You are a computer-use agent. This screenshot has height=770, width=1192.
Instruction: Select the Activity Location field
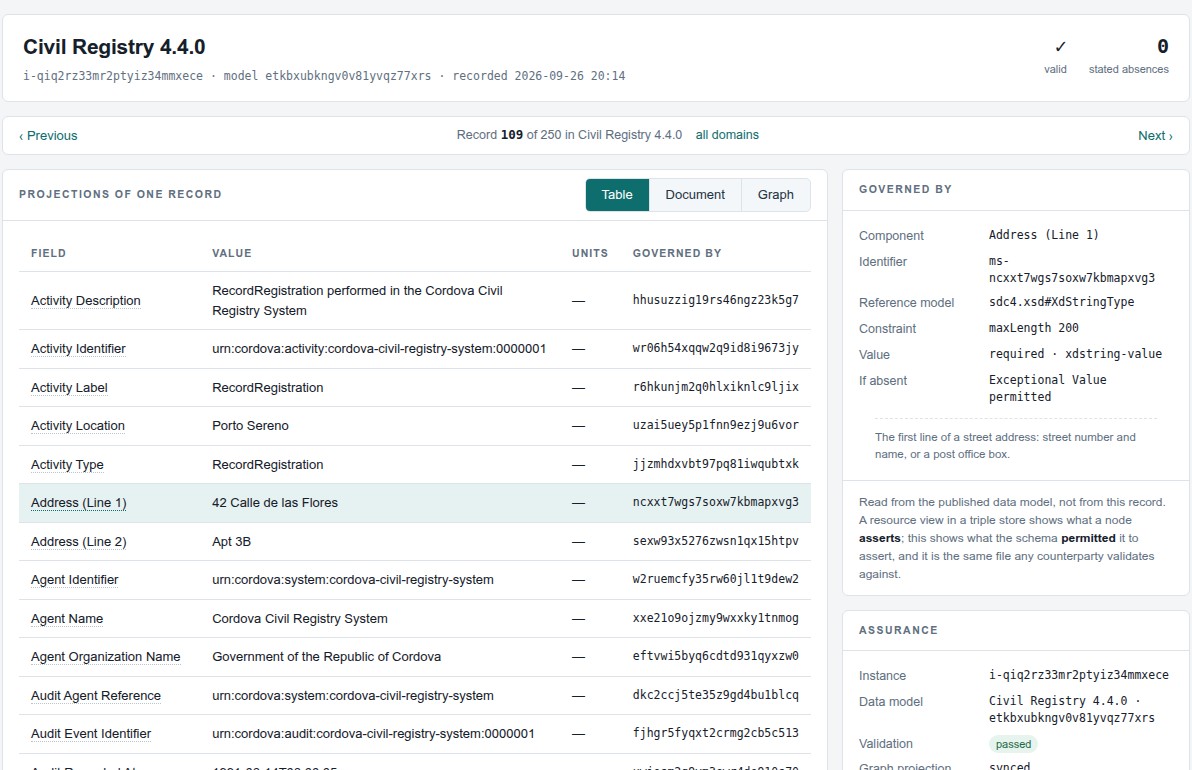78,426
